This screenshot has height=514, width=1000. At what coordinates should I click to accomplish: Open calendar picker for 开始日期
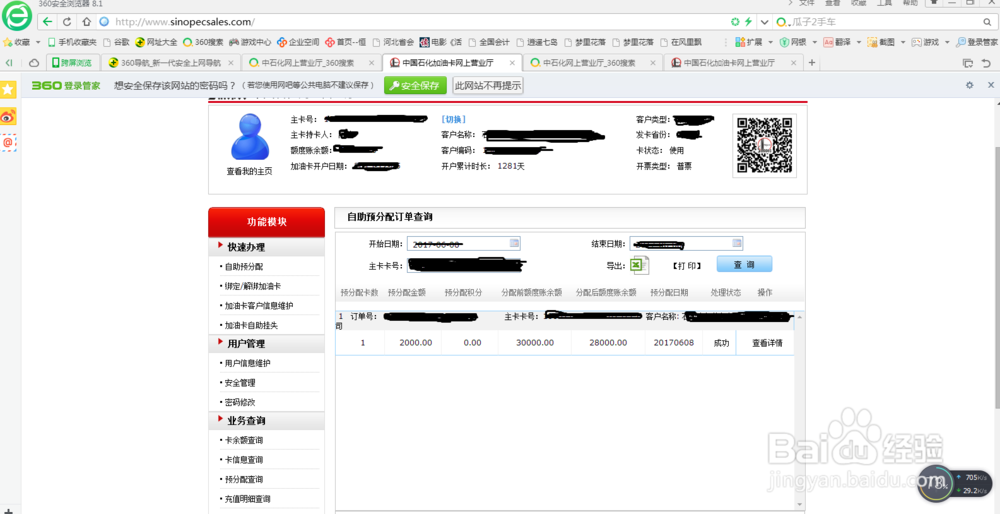[515, 242]
